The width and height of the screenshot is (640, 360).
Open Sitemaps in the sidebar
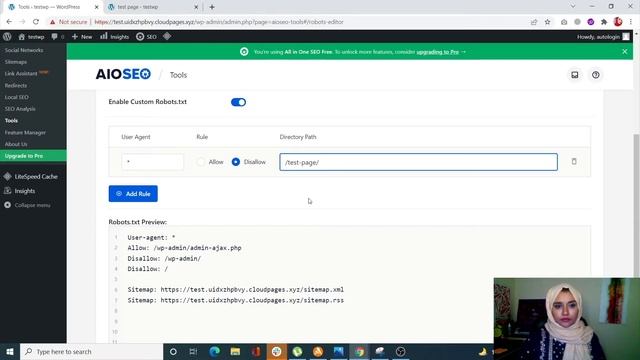point(16,62)
